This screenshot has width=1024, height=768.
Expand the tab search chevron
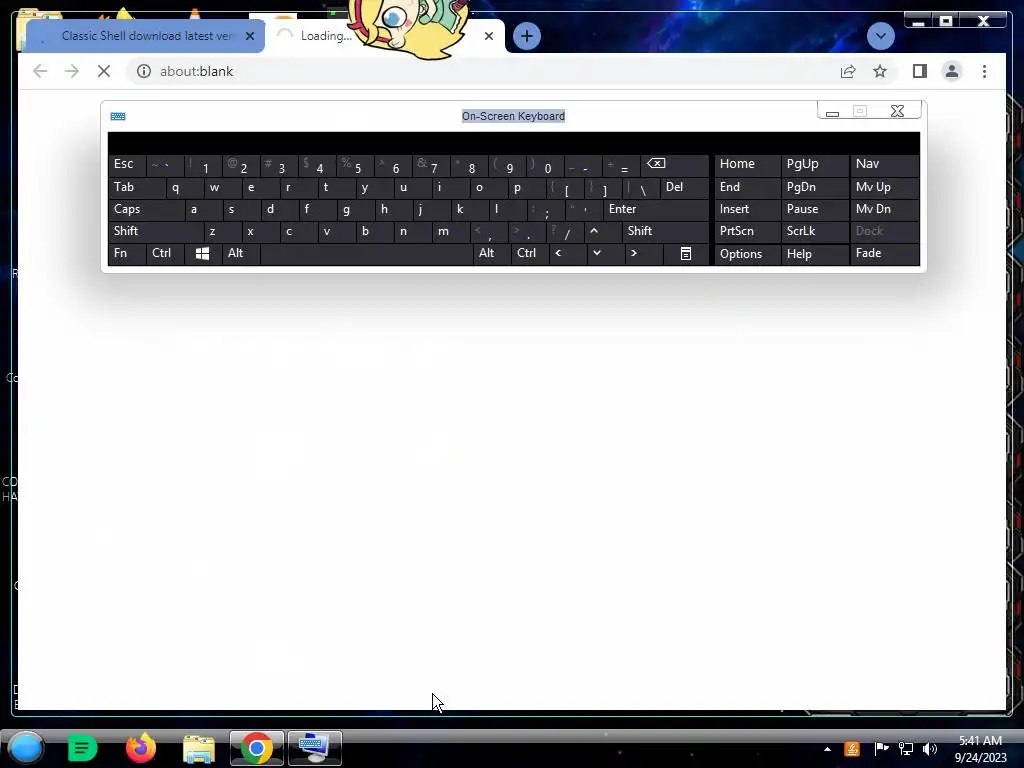coord(880,36)
